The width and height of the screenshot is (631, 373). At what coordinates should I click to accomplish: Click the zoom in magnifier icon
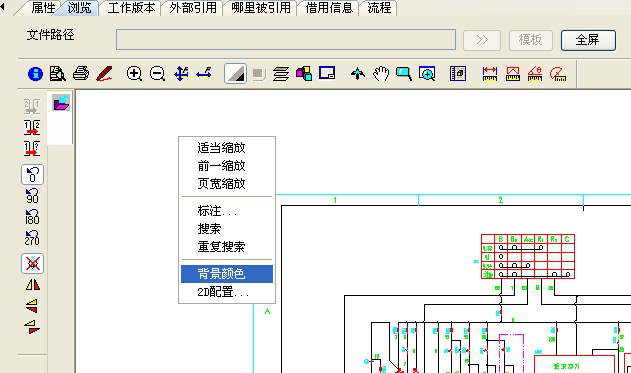(x=134, y=74)
